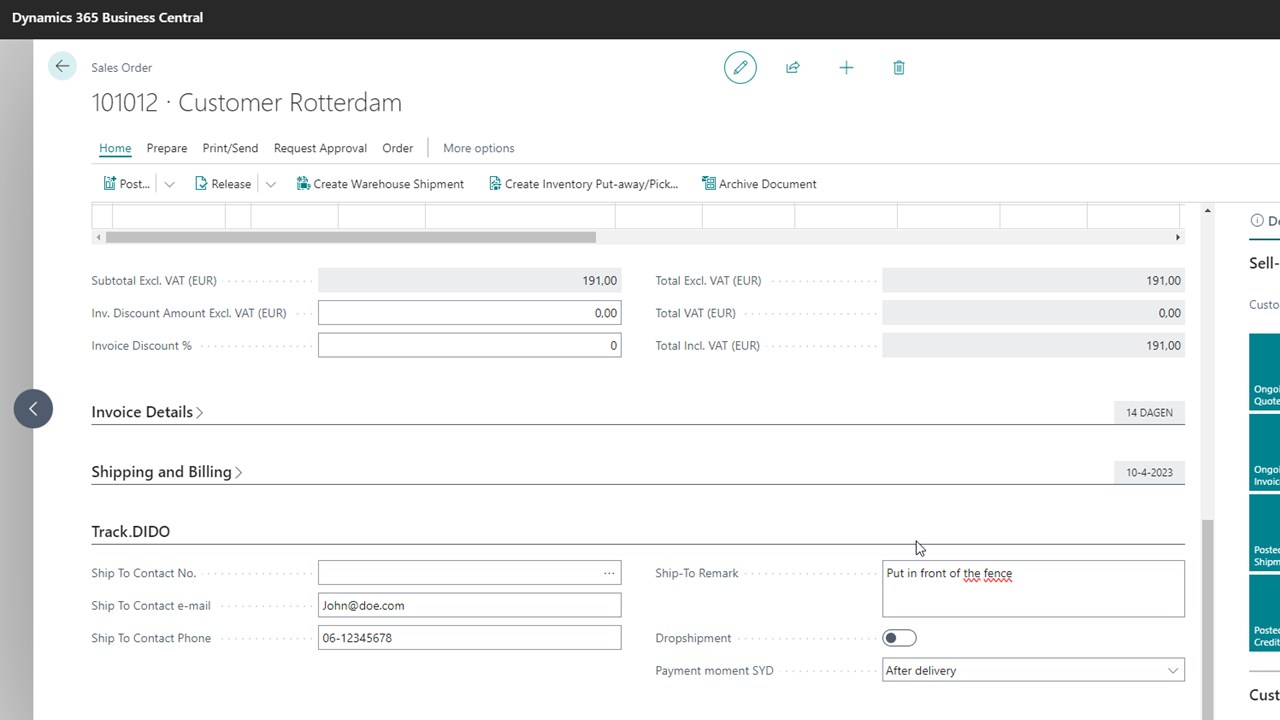Click the delete trash icon
The height and width of the screenshot is (720, 1280).
tap(899, 68)
